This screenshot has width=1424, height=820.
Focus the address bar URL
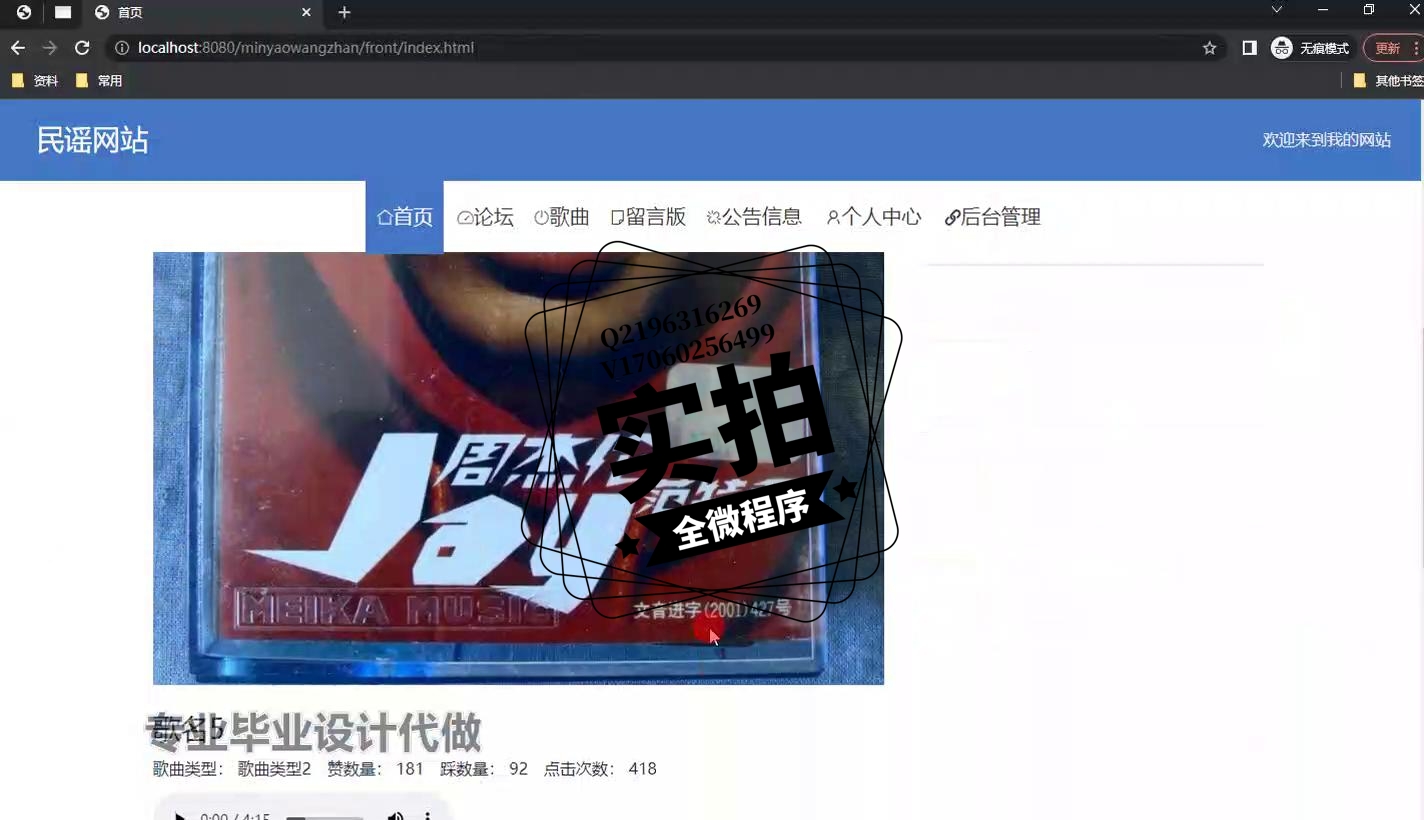(306, 48)
